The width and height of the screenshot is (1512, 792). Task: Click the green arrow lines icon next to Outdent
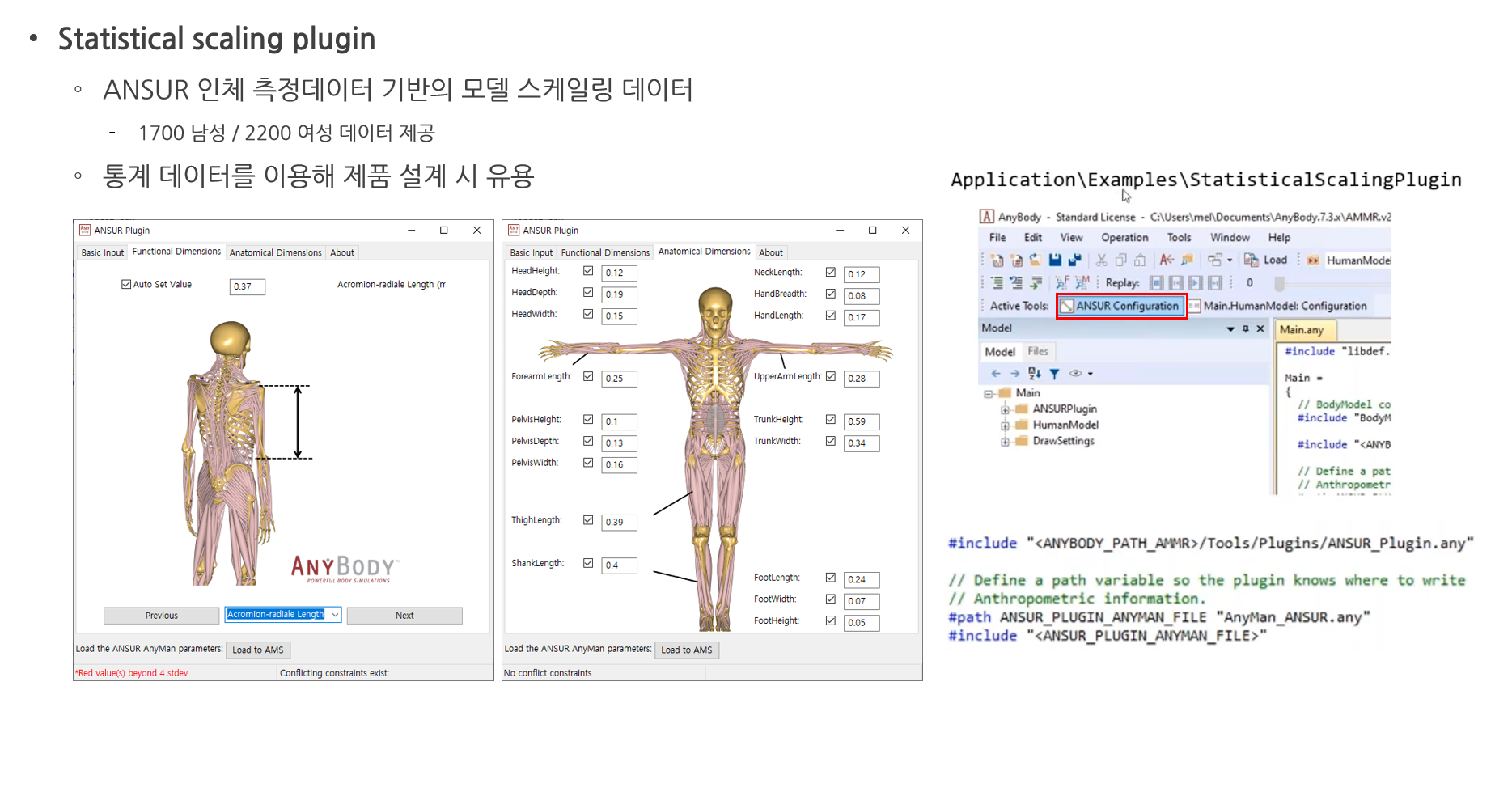point(1036,283)
